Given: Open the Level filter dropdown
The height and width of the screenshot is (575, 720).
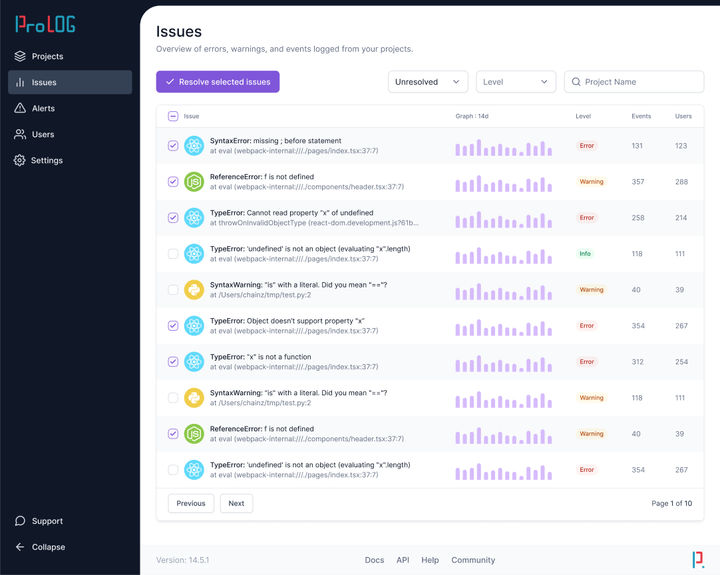Looking at the screenshot, I should [516, 82].
